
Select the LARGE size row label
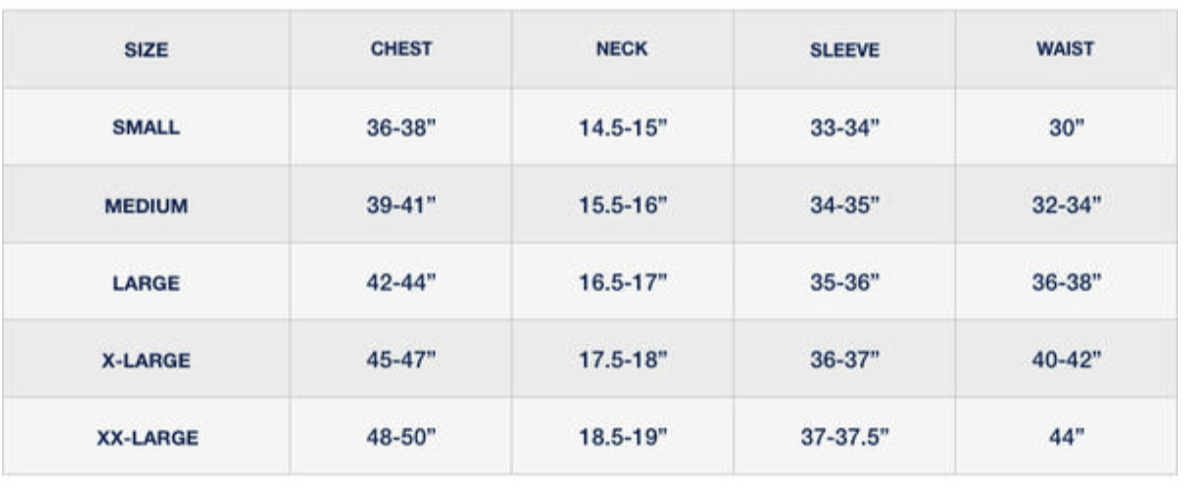pos(146,284)
